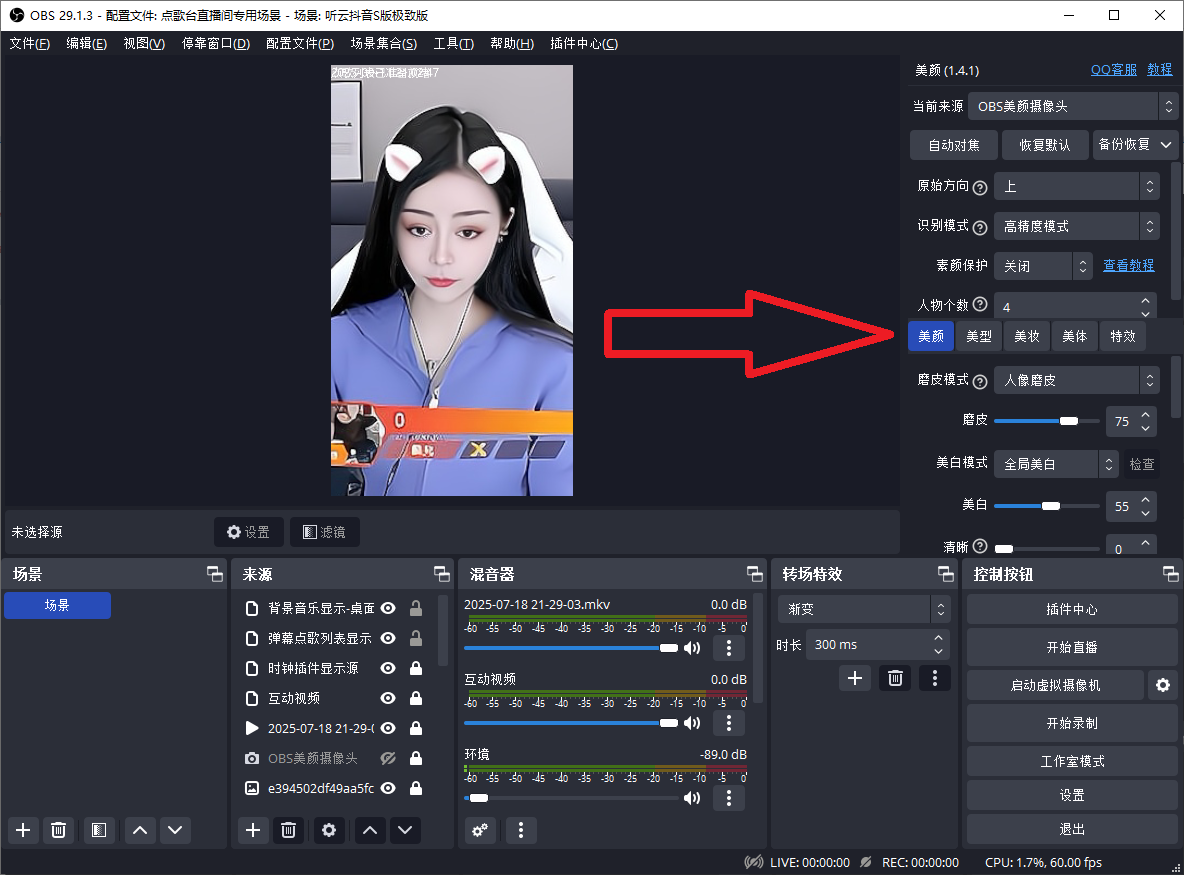Screen dimensions: 1184x875
Task: Show the hidden OBS美颜摄像头 source
Action: point(387,758)
